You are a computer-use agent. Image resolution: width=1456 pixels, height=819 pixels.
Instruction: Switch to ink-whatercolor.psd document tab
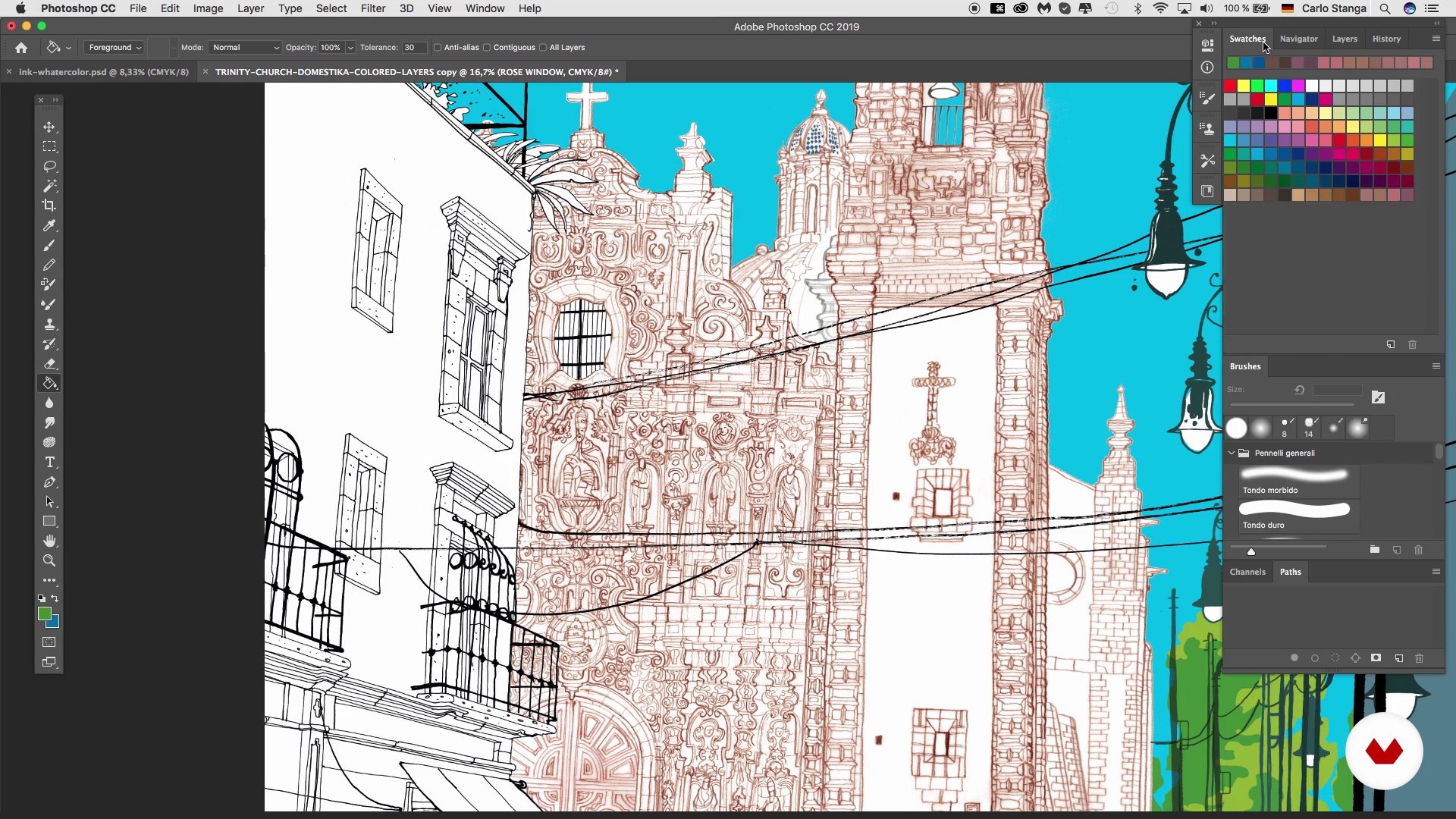point(104,72)
